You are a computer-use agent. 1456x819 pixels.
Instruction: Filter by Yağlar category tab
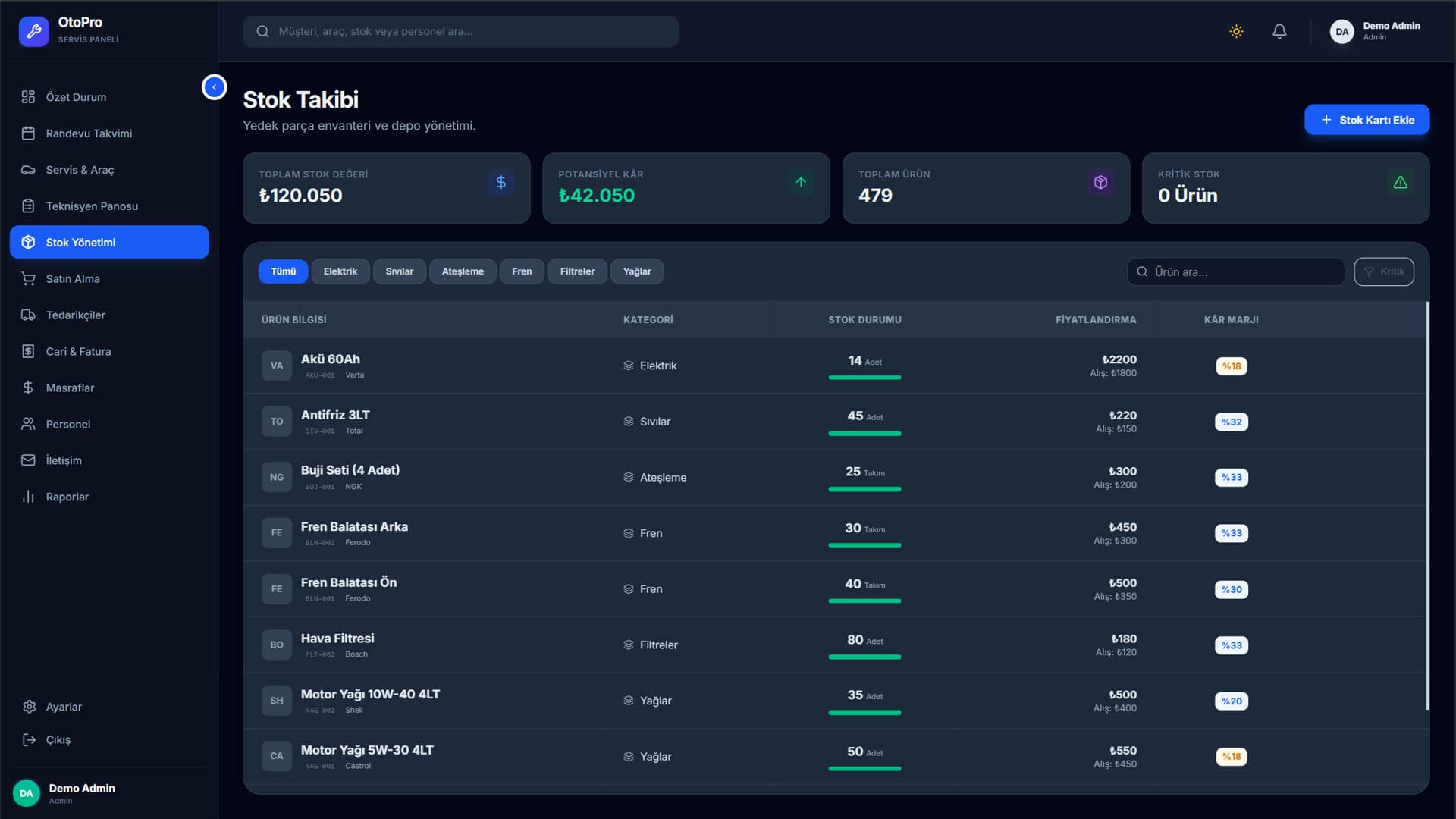pos(636,271)
